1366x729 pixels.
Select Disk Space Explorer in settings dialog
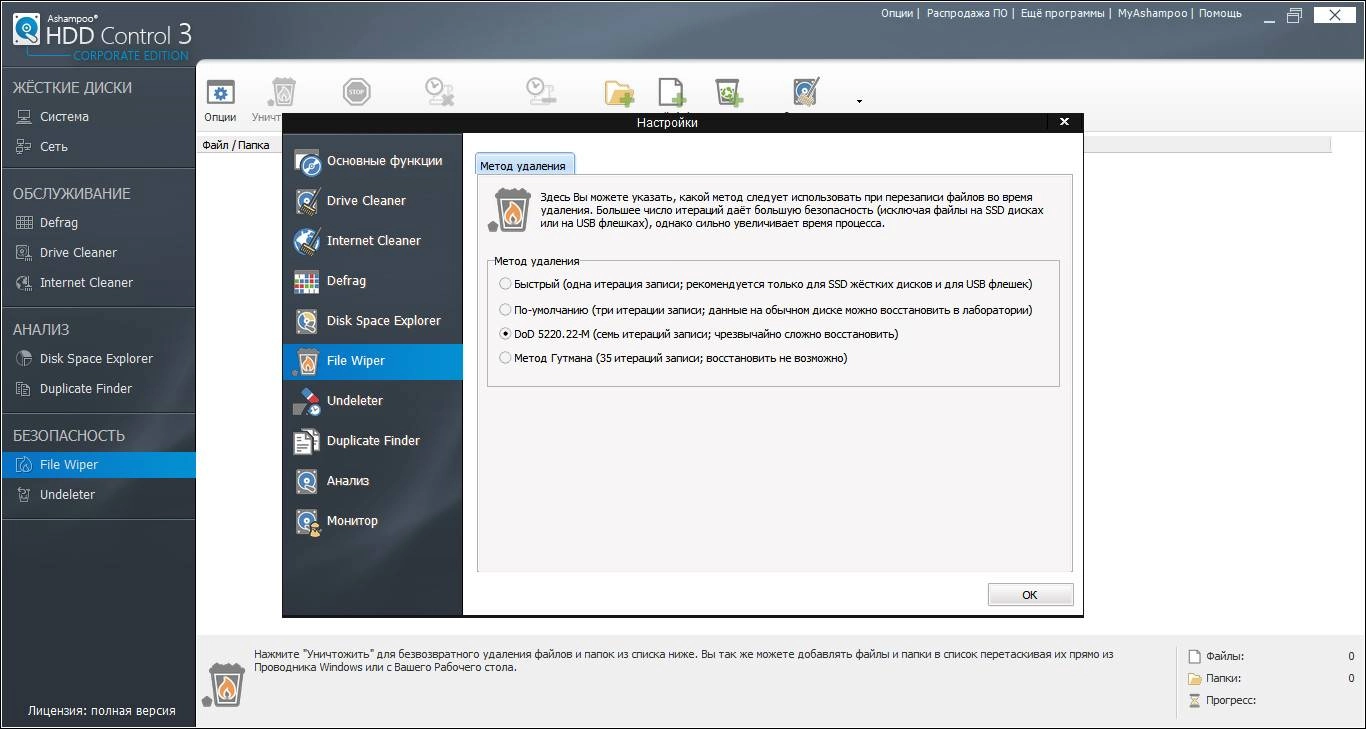click(x=373, y=321)
